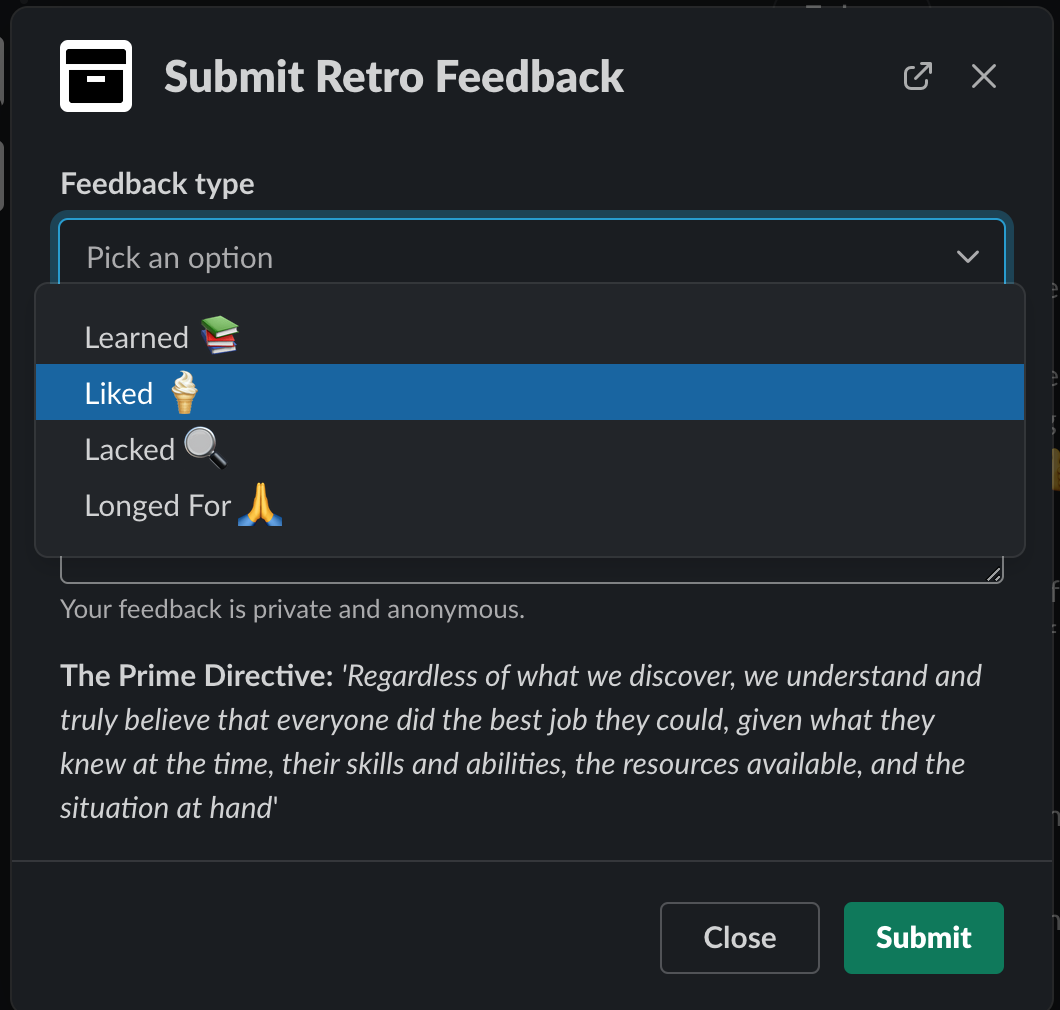
Task: Click the Feedback type field label
Action: [157, 184]
